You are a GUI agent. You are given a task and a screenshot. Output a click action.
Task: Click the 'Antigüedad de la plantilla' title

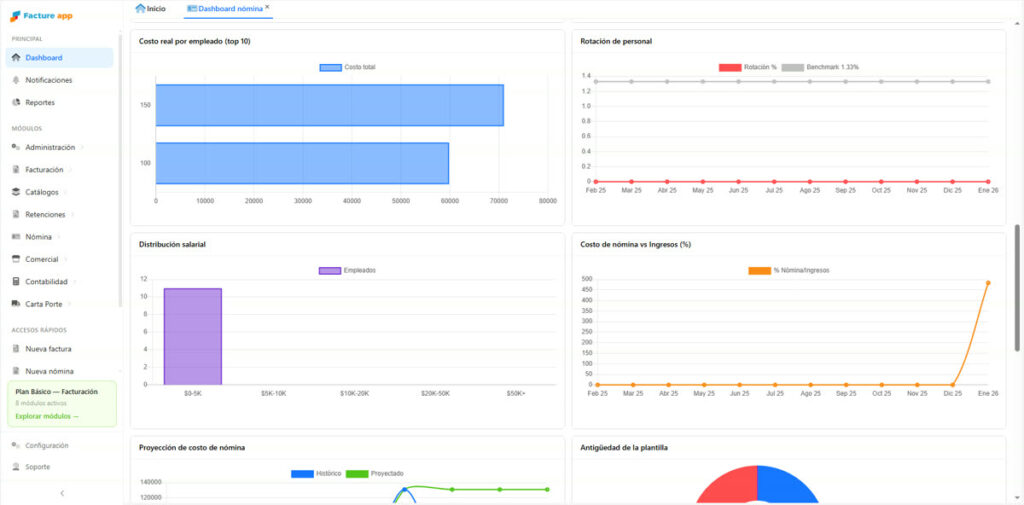[624, 448]
